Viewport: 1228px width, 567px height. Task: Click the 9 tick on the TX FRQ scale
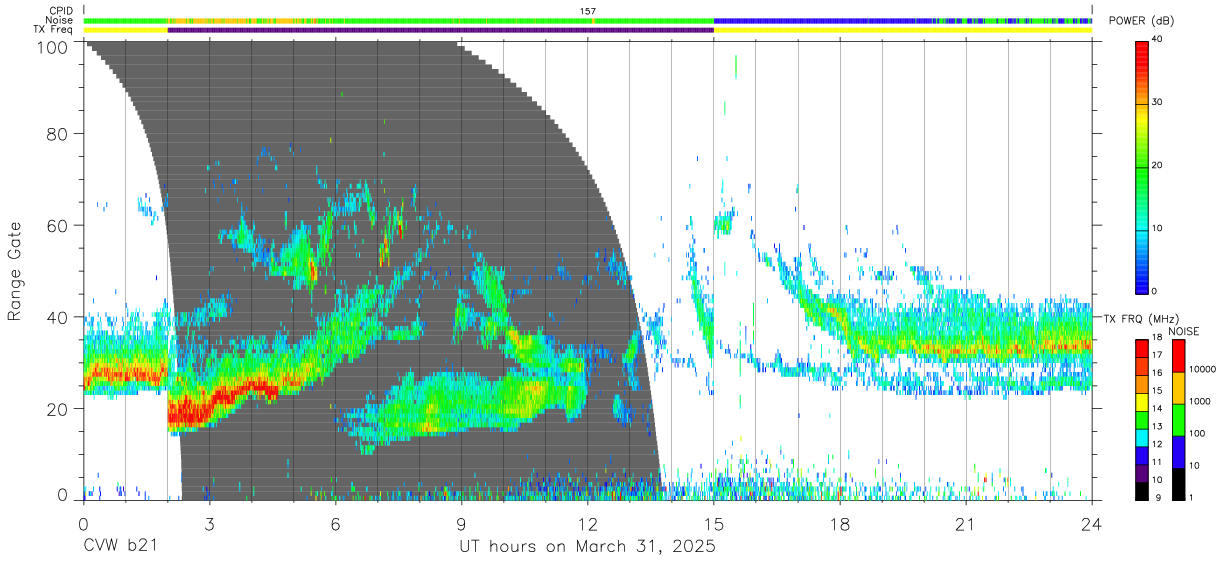pos(1156,497)
